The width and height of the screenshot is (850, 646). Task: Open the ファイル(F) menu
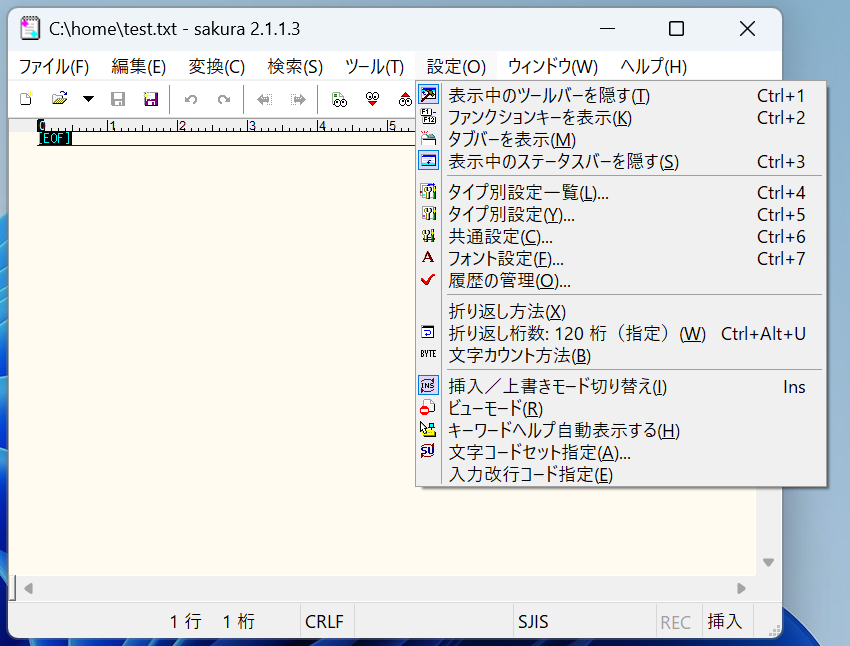click(54, 66)
